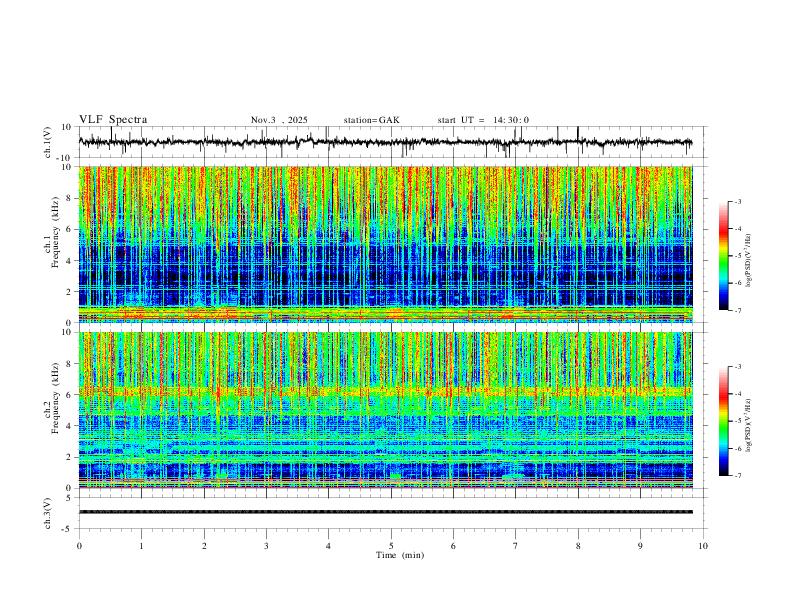Click the ch.1 voltage waveform trace
The width and height of the screenshot is (792, 612).
click(385, 142)
